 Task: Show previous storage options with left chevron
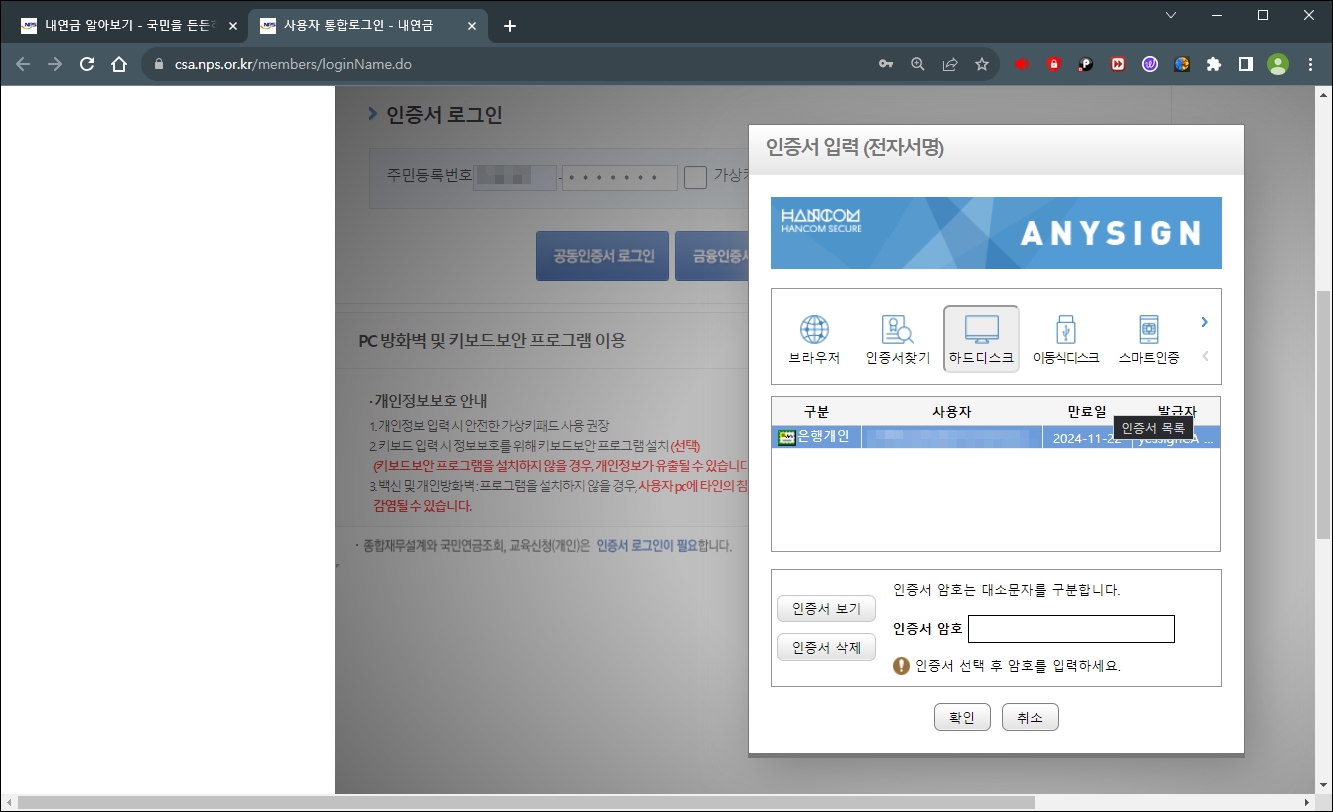tap(1204, 356)
